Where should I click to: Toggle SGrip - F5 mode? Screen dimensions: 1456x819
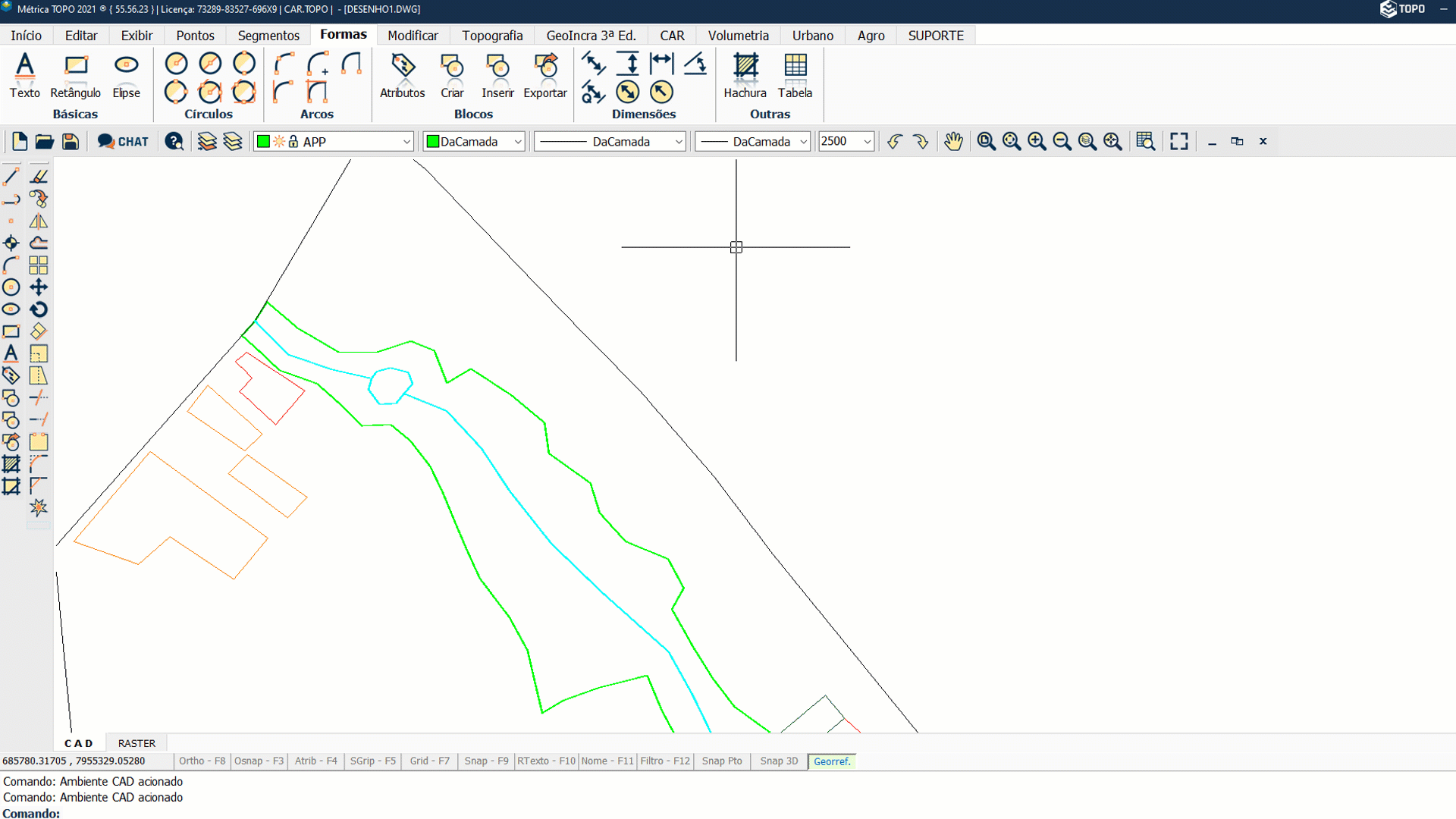tap(372, 761)
